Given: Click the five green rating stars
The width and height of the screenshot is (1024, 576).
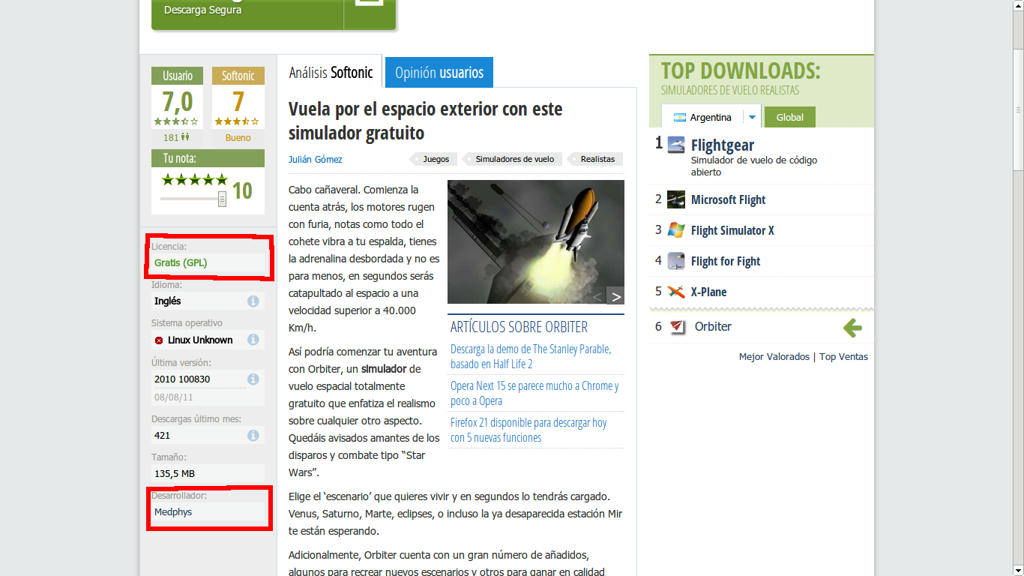Looking at the screenshot, I should [195, 180].
